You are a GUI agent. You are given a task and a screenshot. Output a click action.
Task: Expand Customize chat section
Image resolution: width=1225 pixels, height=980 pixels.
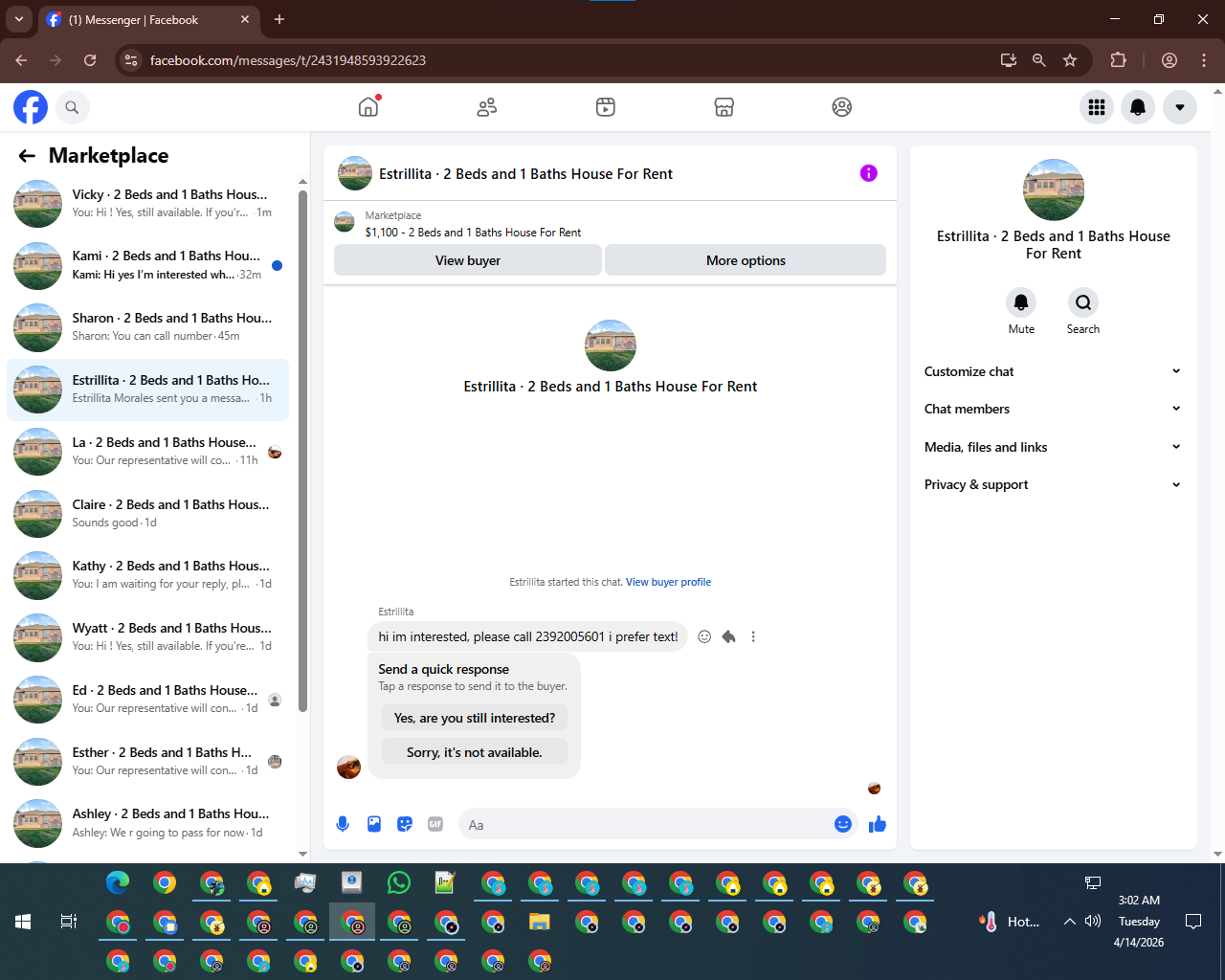(1053, 371)
